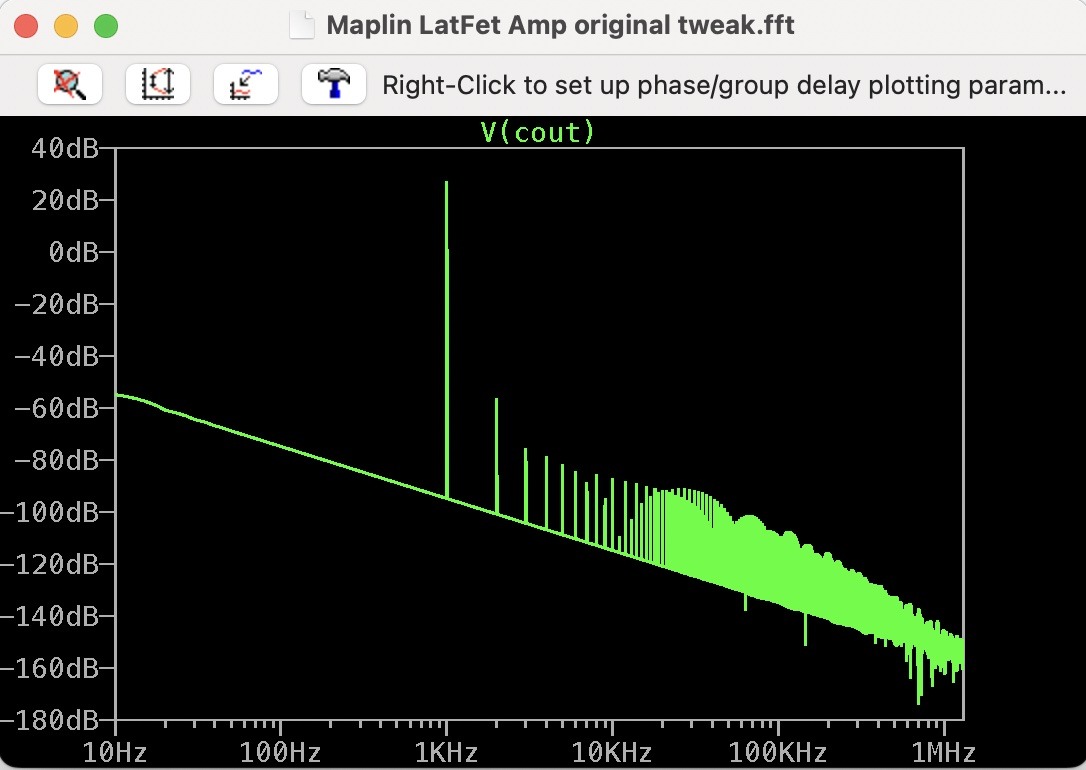Click the 100KHz horizontal axis label
The image size is (1086, 770).
tap(778, 752)
